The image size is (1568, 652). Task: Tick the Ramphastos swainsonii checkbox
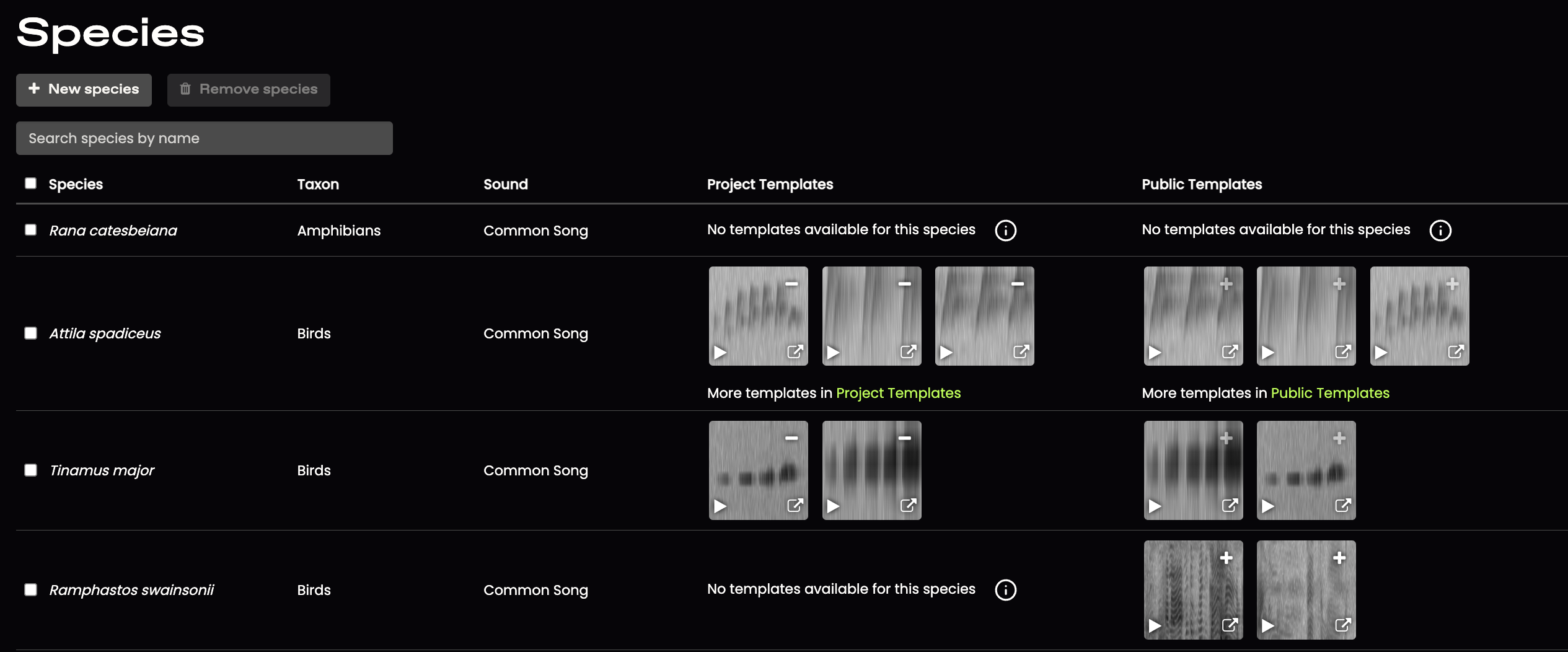pyautogui.click(x=30, y=589)
